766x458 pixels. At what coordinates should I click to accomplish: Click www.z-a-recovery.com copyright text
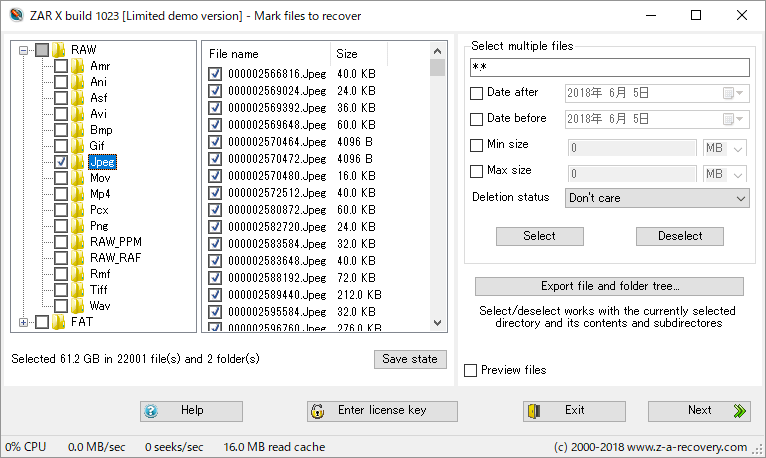tap(650, 447)
